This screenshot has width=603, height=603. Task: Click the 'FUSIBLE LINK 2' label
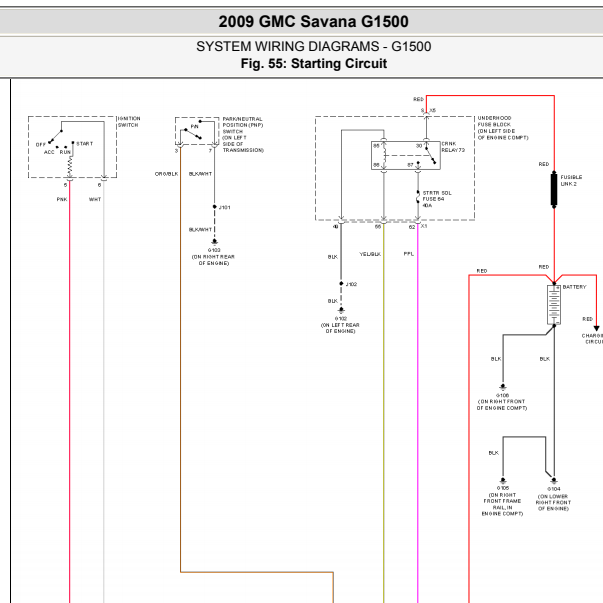tap(571, 180)
